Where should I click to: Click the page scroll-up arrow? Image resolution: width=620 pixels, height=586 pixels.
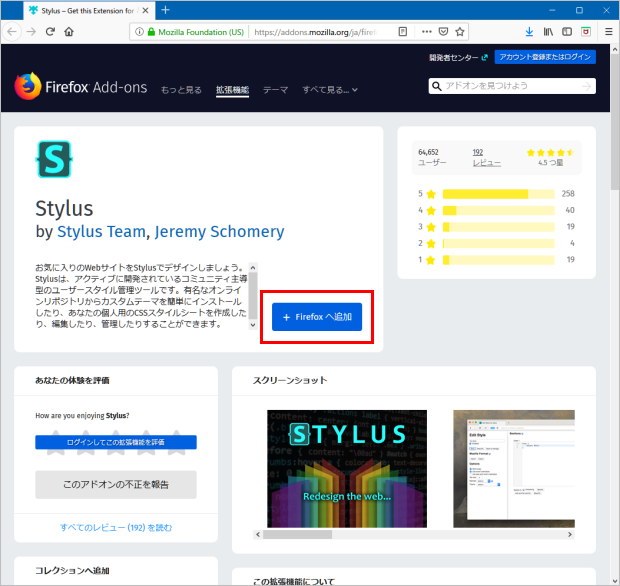[615, 49]
